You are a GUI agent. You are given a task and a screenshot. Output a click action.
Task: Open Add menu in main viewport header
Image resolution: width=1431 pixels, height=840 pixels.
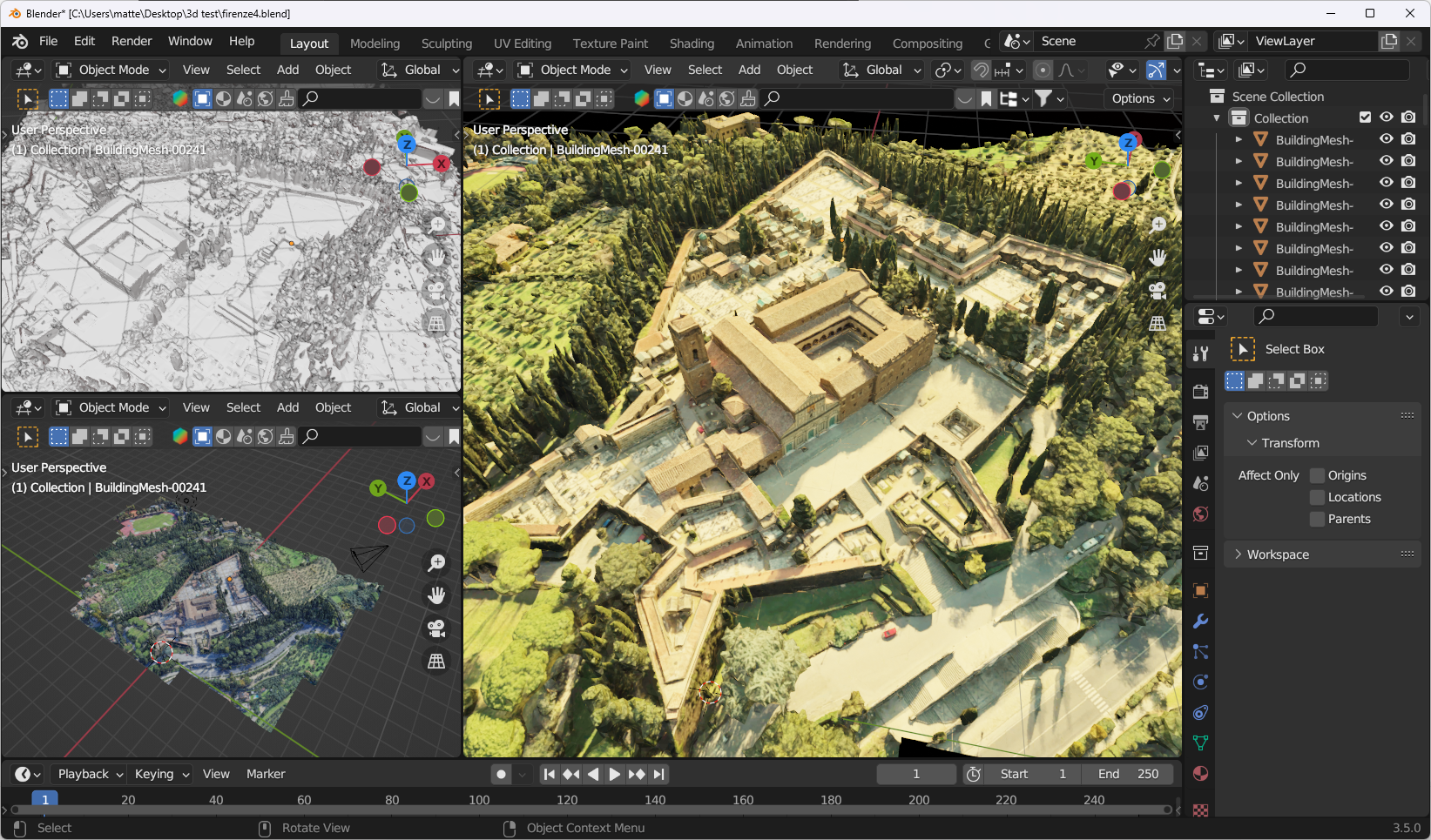(749, 70)
